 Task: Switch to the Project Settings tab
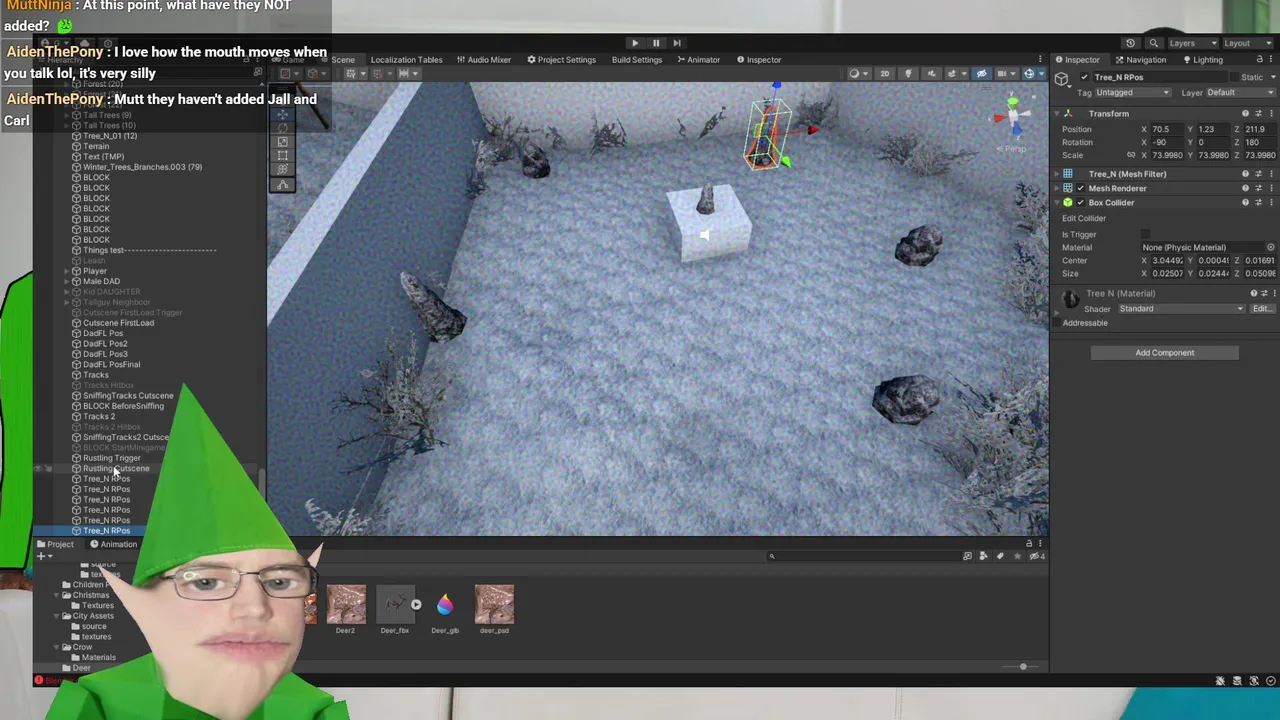pyautogui.click(x=561, y=60)
